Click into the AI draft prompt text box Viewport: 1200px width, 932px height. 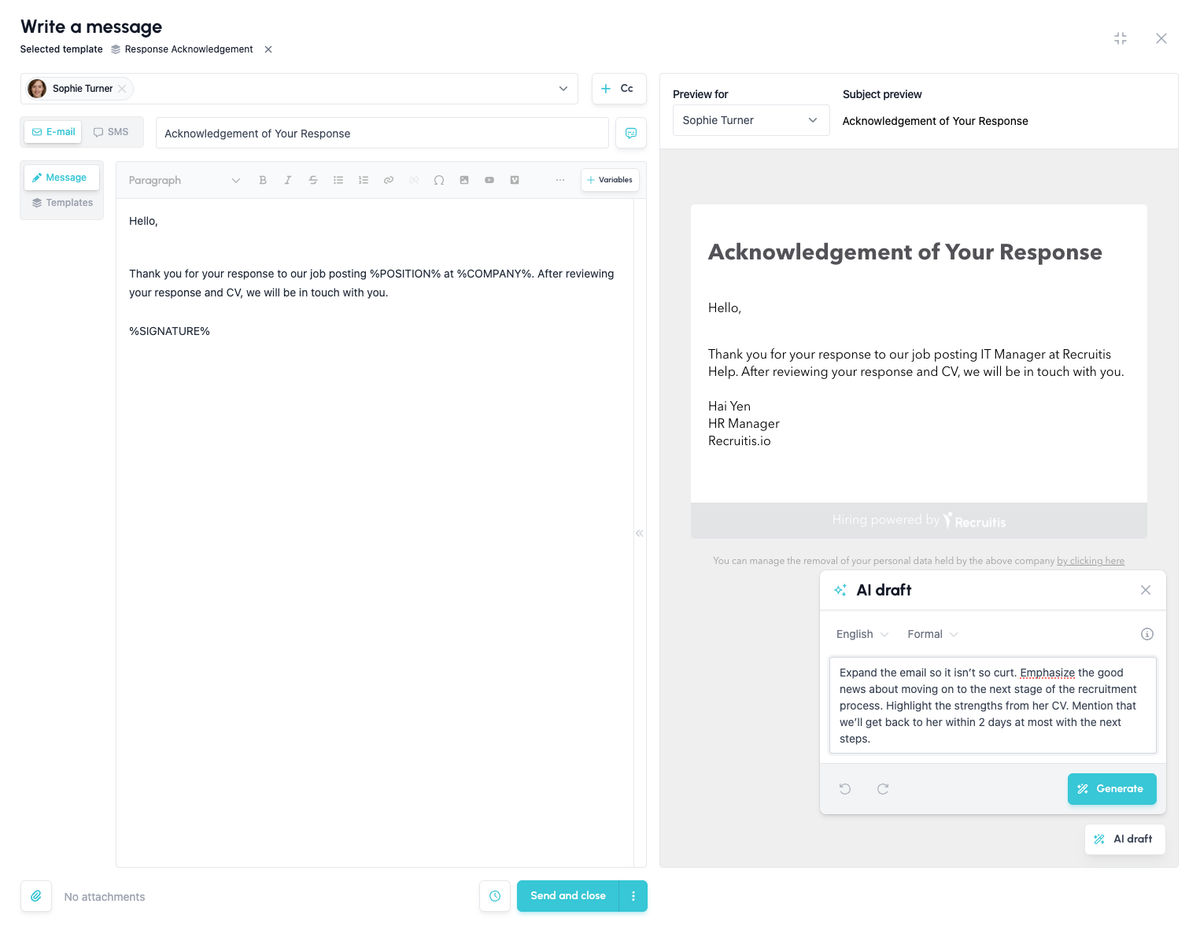point(993,705)
